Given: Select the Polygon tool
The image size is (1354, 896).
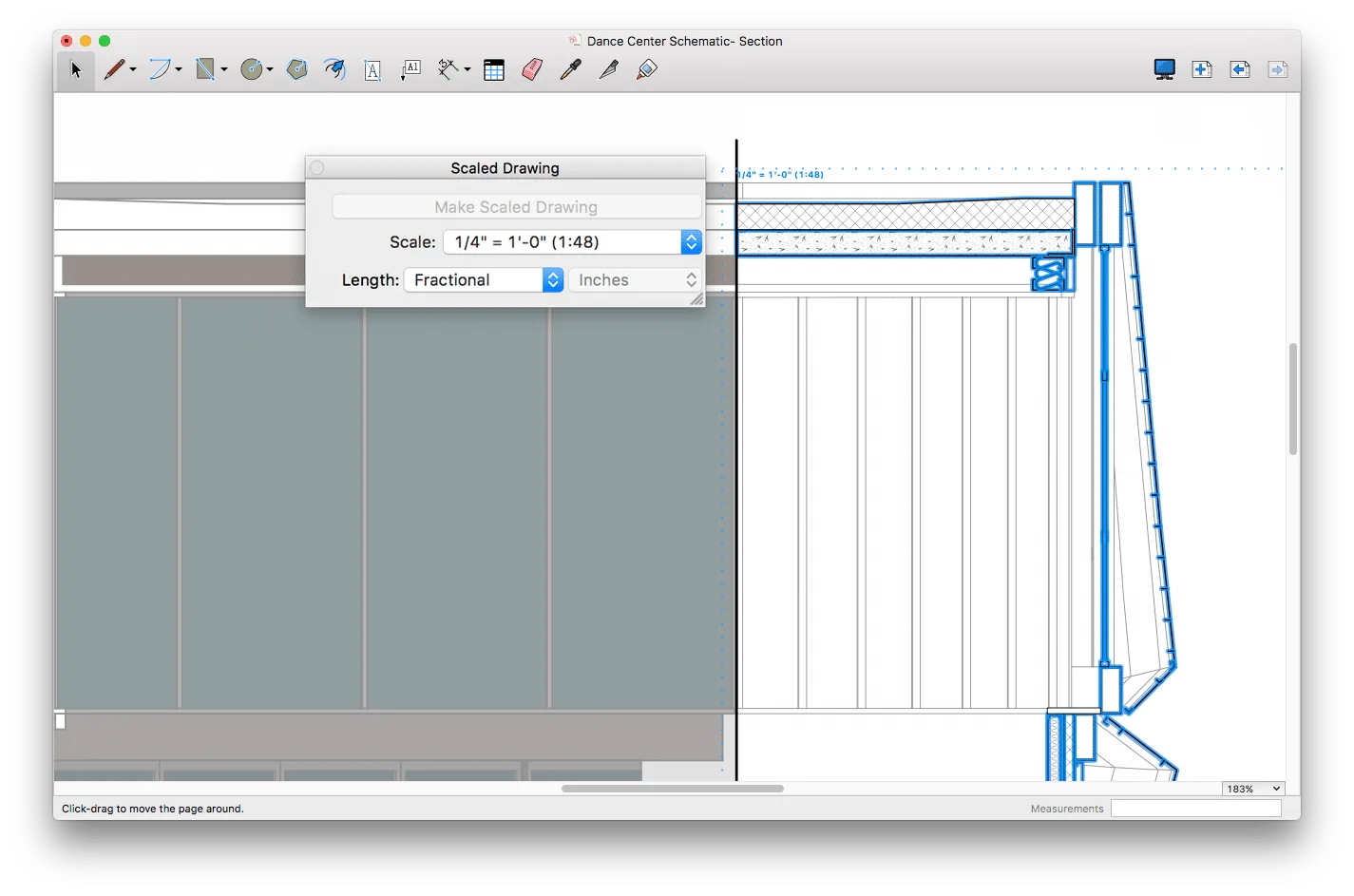Looking at the screenshot, I should [297, 69].
